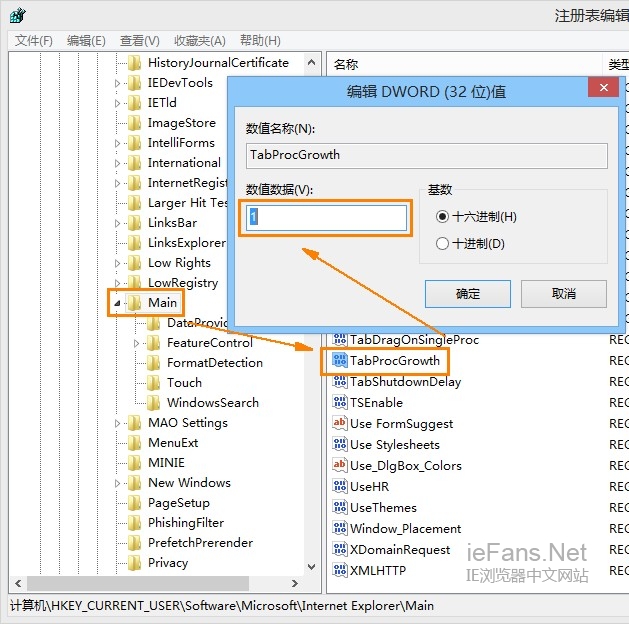This screenshot has height=624, width=629.
Task: Click the PageSetup folder icon
Action: click(x=134, y=503)
